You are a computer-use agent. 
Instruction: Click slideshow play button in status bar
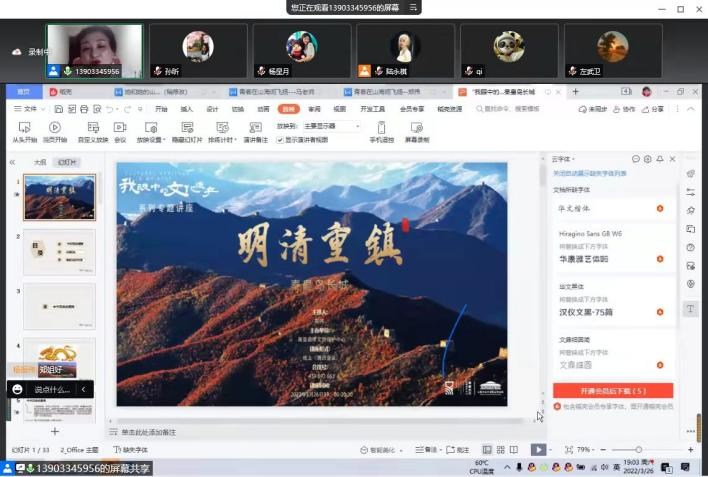point(538,450)
